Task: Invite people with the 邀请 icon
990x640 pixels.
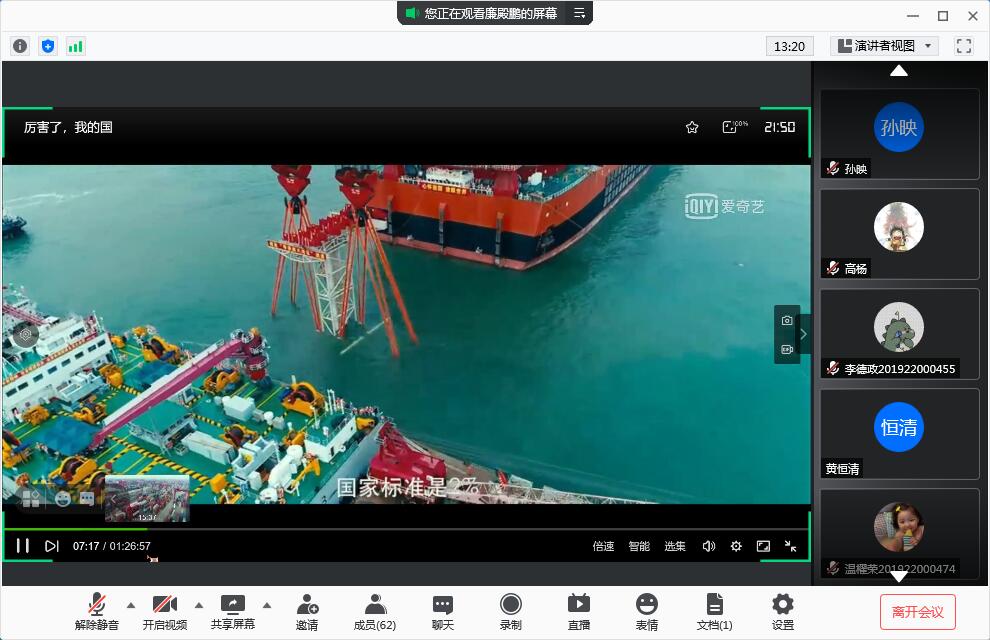Action: [307, 612]
